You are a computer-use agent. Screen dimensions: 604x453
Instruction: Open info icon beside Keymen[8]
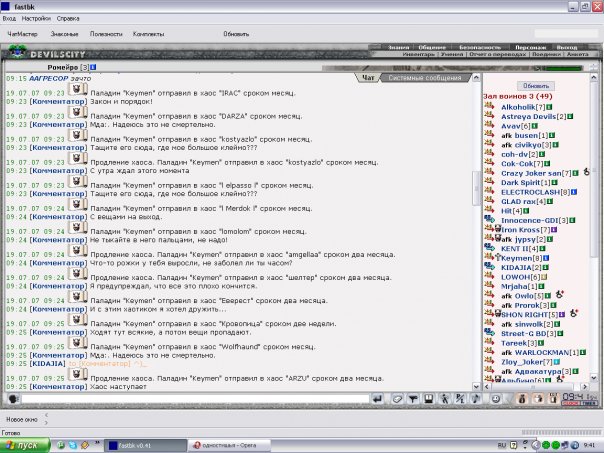[546, 258]
